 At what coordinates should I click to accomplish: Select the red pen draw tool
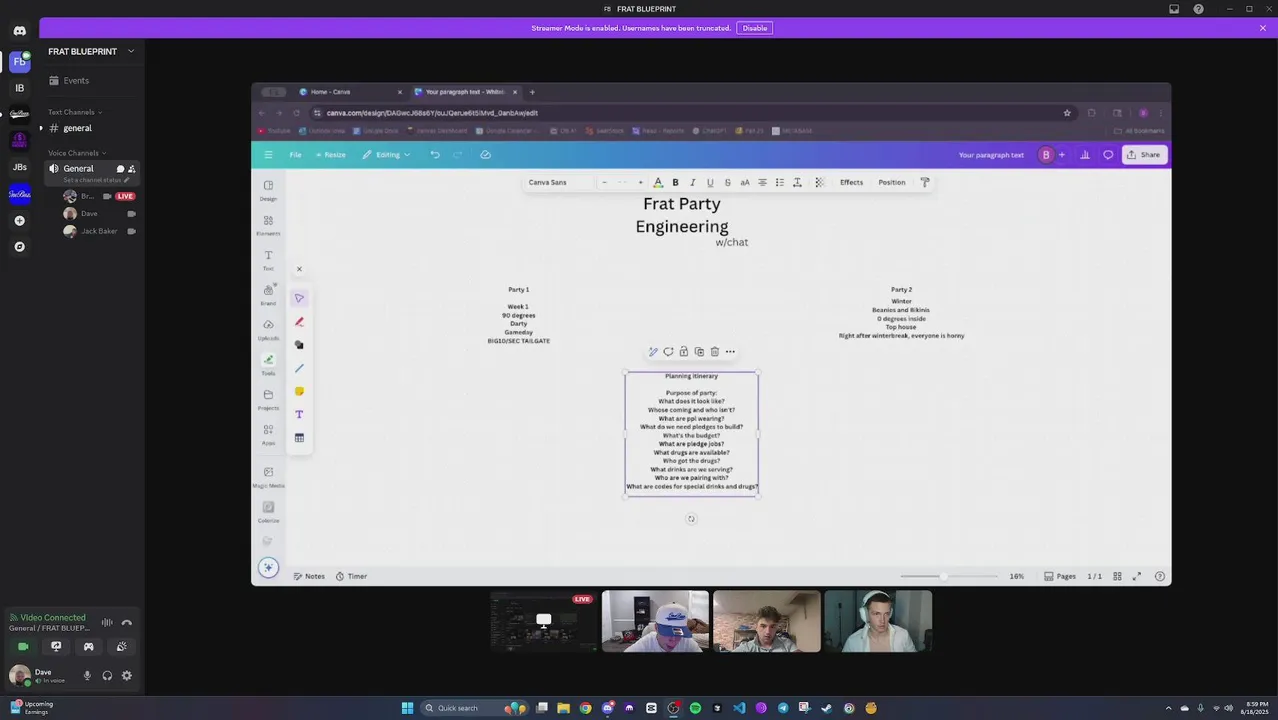(299, 322)
